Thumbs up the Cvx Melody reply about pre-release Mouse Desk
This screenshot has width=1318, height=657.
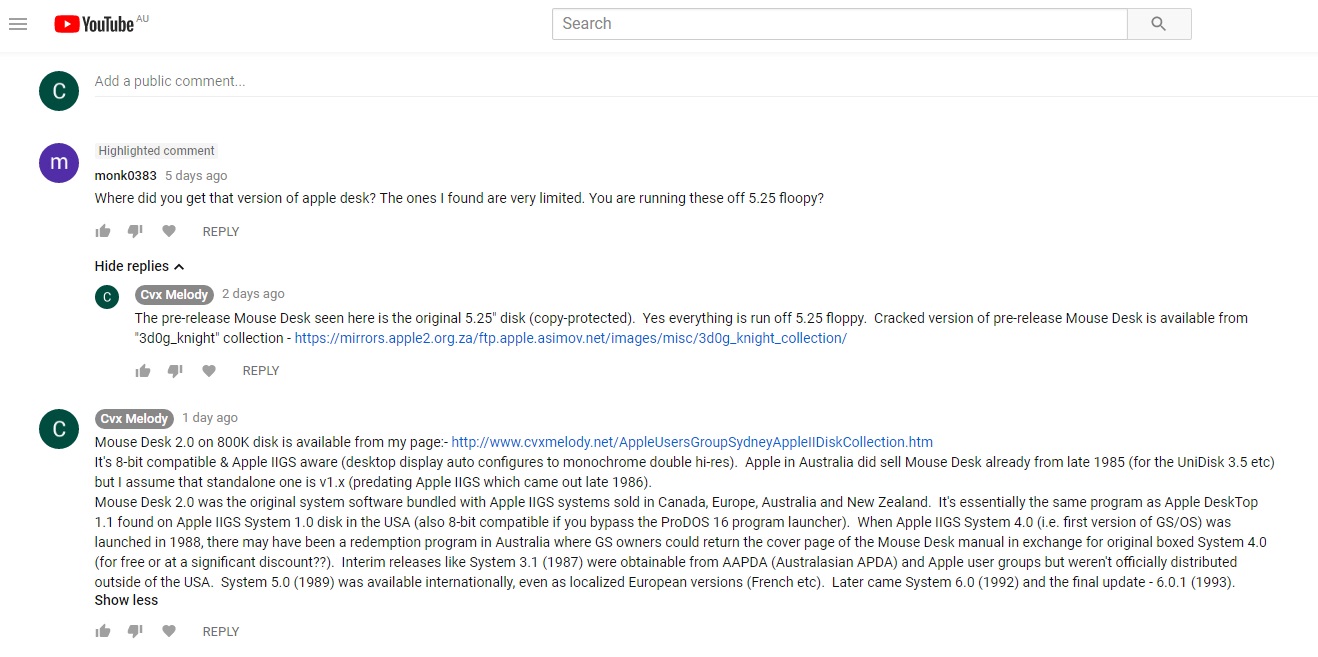pos(143,371)
